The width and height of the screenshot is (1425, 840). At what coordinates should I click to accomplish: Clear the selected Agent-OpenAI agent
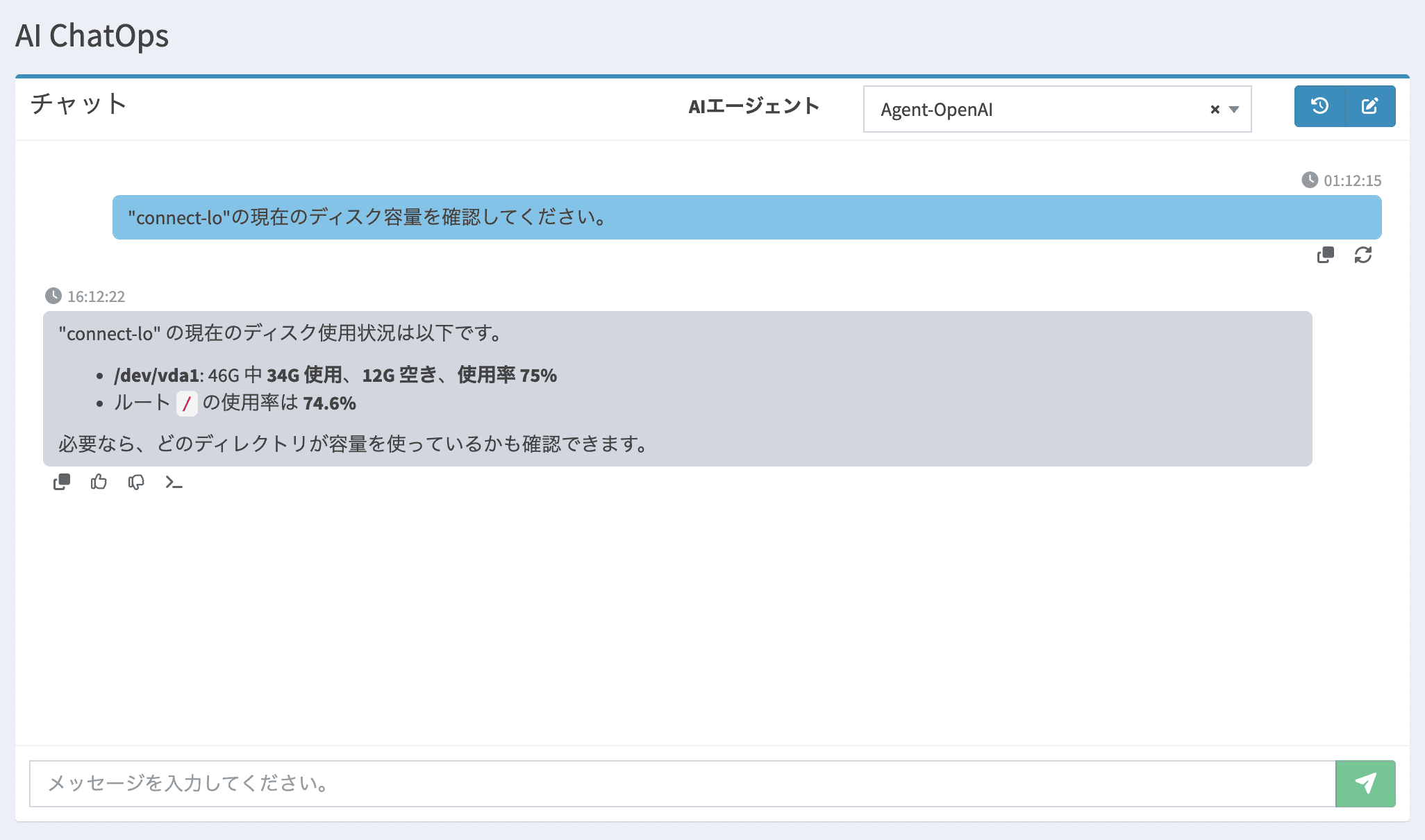(x=1215, y=110)
